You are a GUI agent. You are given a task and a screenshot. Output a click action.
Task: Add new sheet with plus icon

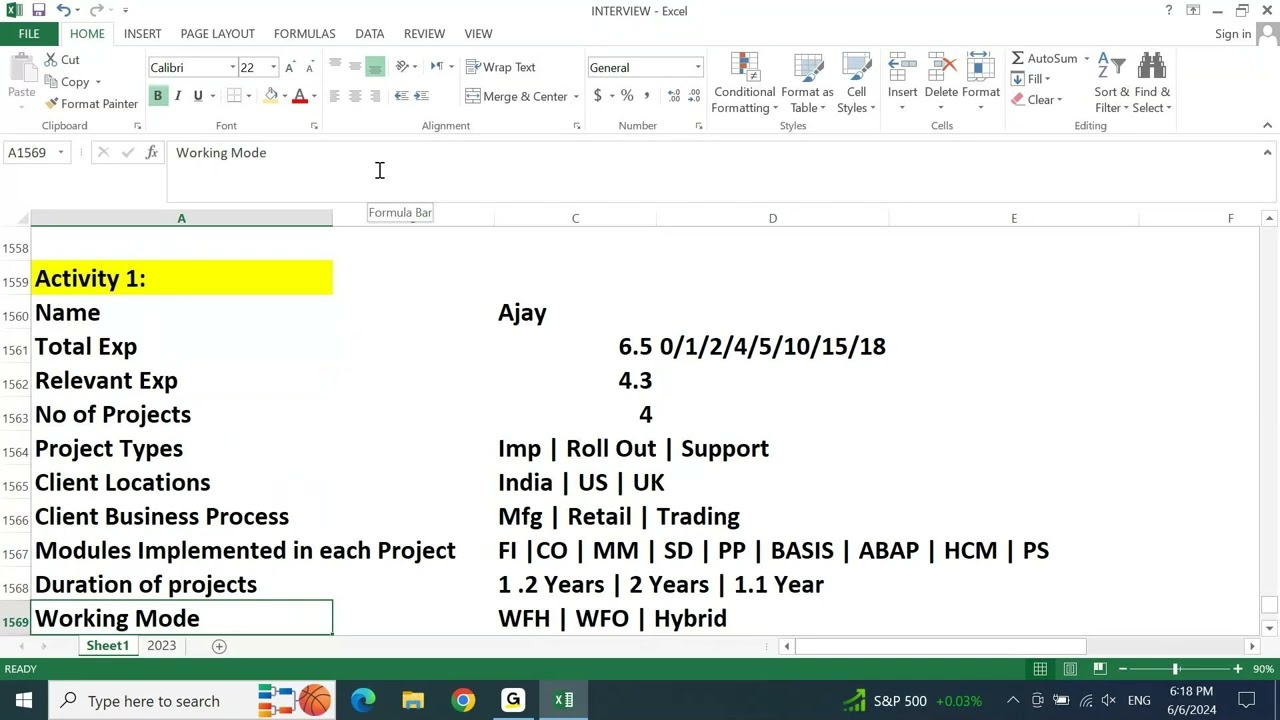point(219,646)
